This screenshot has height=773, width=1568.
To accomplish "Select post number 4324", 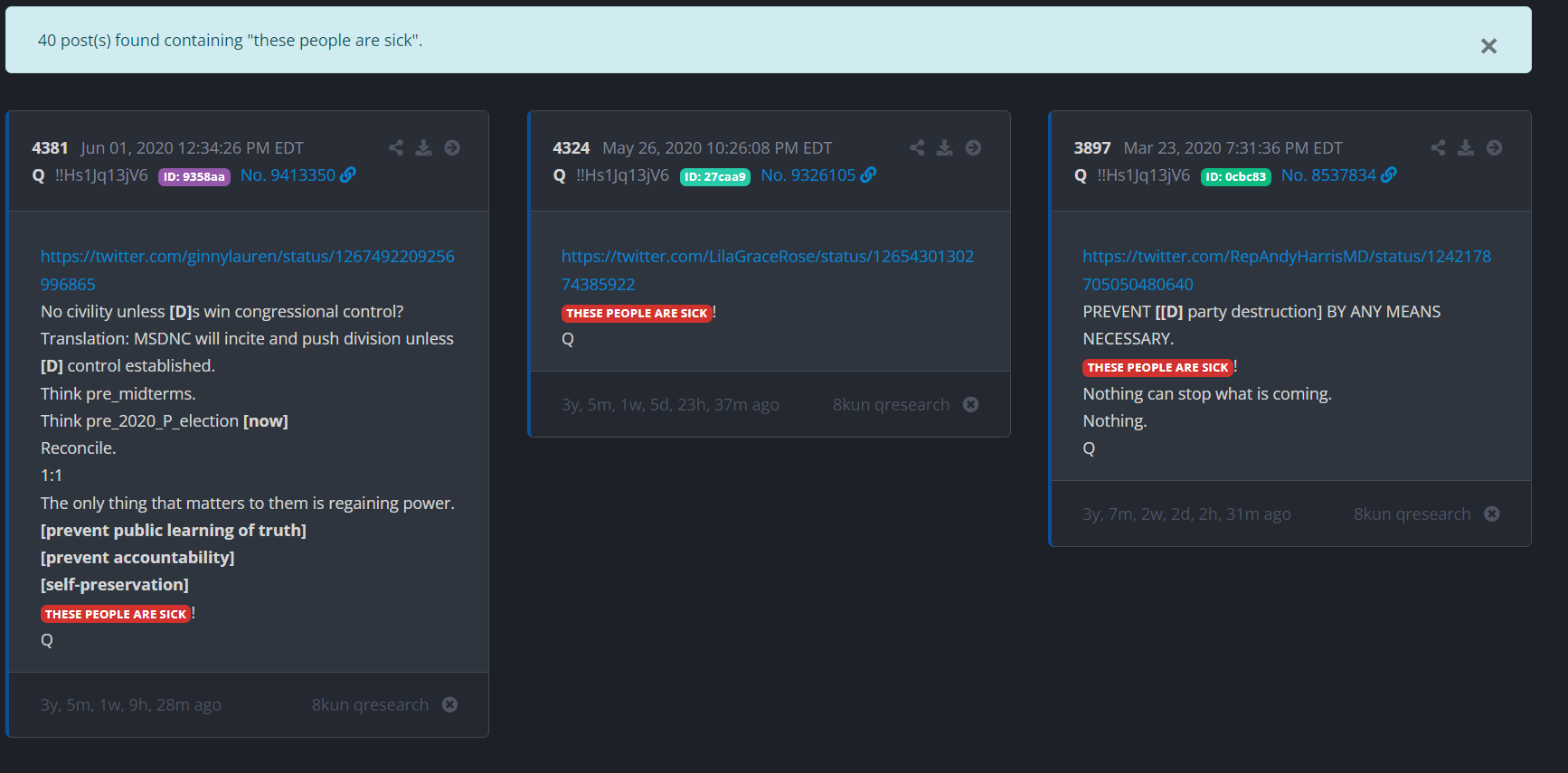I will click(571, 148).
